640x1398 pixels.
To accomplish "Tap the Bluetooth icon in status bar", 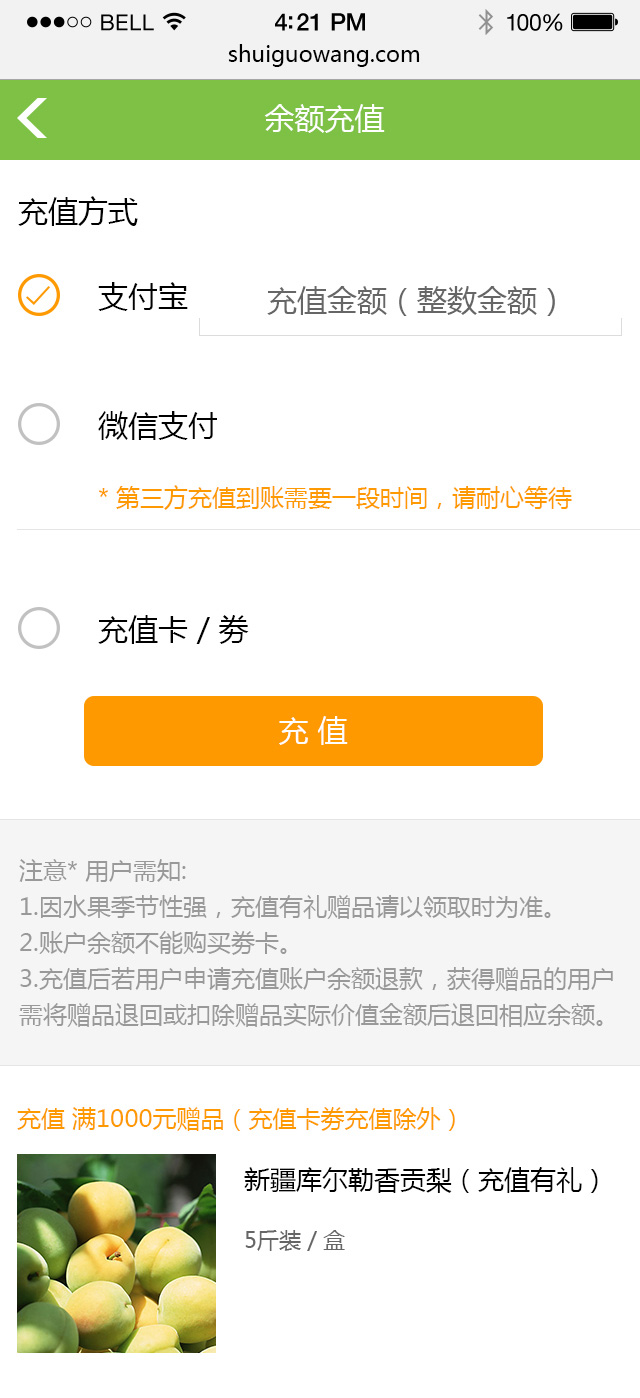I will click(x=486, y=22).
